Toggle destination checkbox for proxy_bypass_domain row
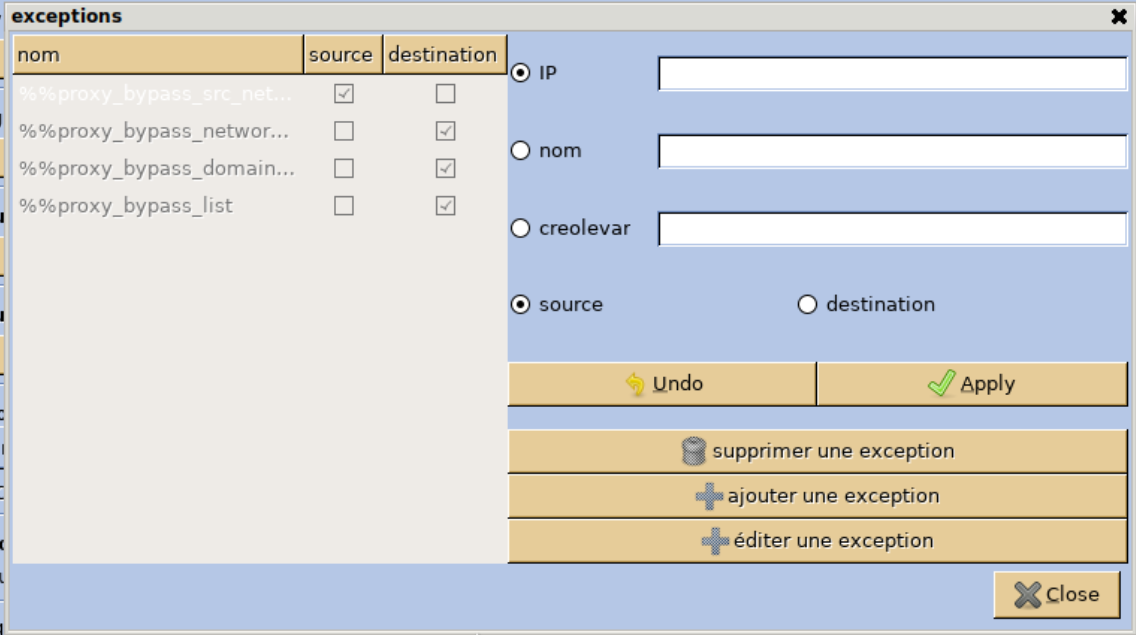 point(446,169)
